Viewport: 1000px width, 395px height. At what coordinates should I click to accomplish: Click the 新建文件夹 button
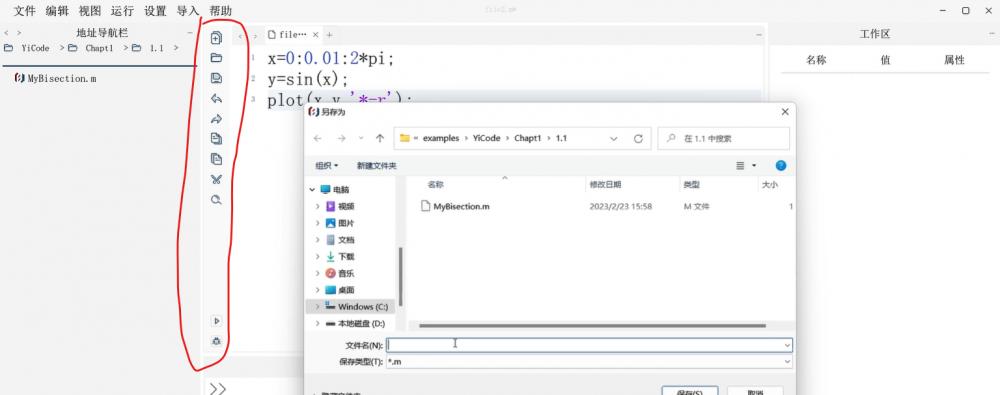pos(377,166)
